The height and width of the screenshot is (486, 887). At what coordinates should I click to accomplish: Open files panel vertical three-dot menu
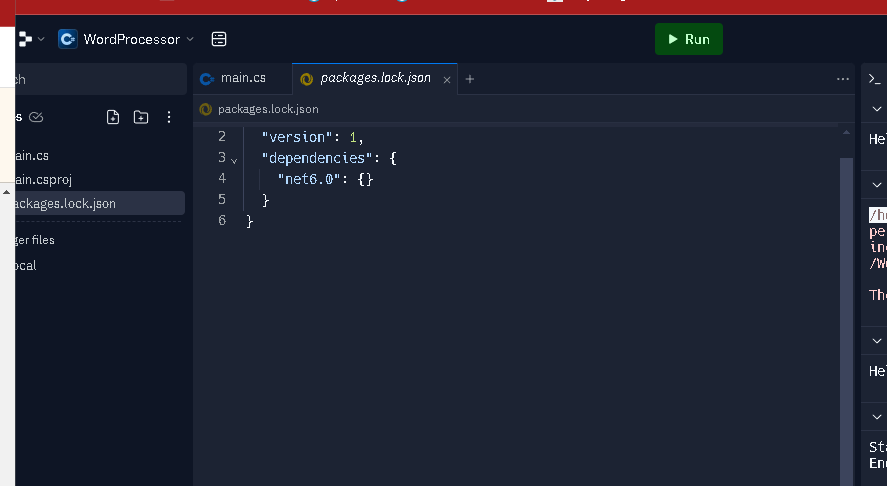[169, 117]
